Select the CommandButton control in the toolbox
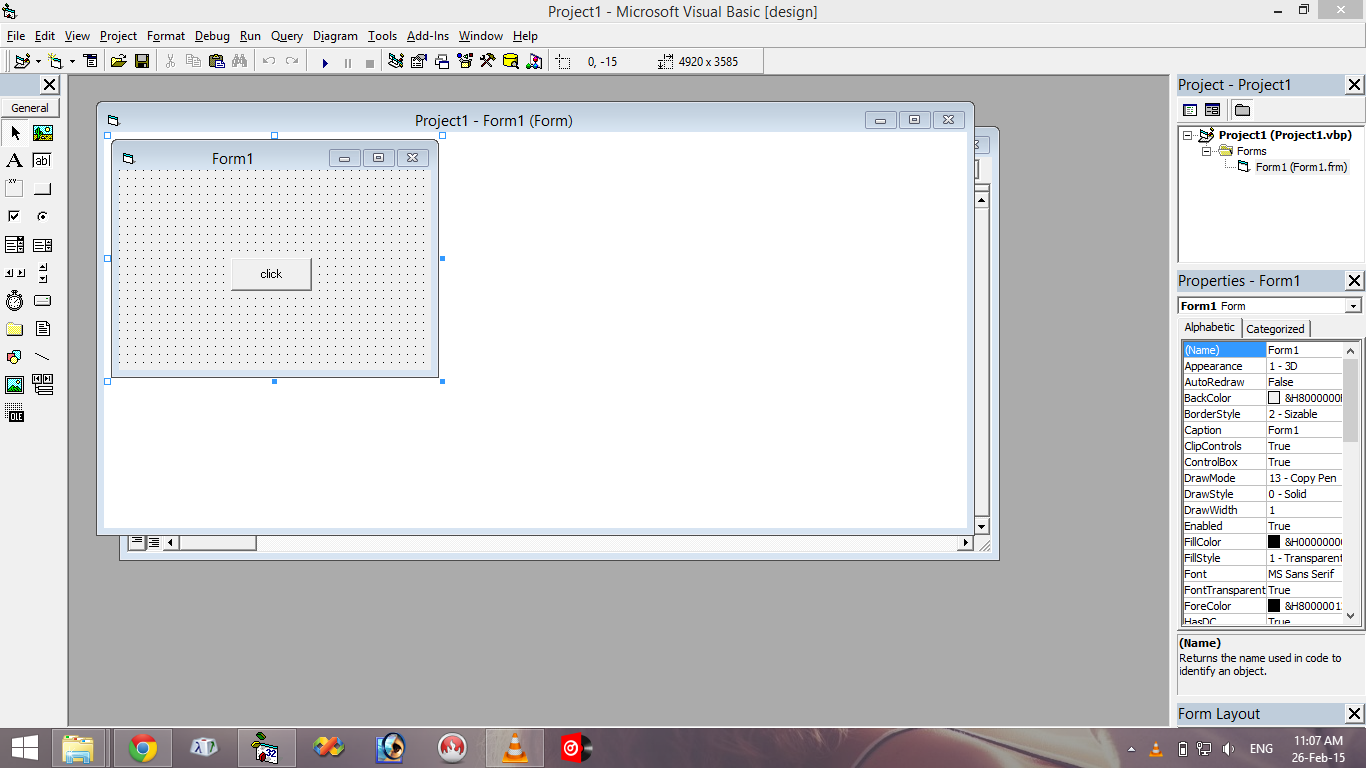The width and height of the screenshot is (1366, 768). point(43,189)
